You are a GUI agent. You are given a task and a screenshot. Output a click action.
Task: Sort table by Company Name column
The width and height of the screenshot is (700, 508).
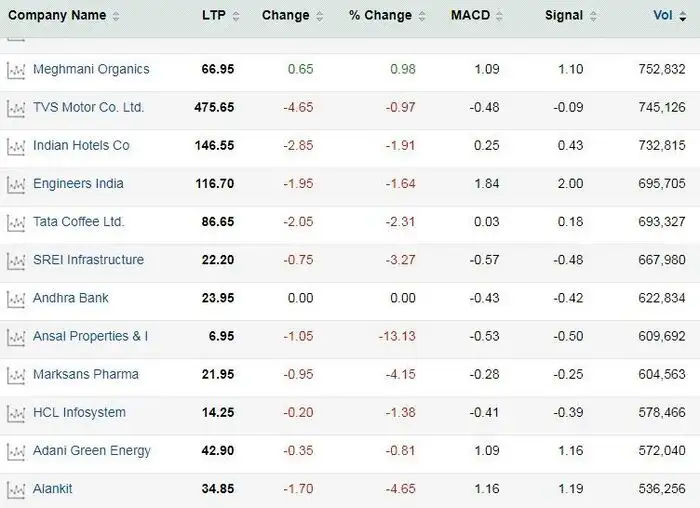pyautogui.click(x=57, y=15)
